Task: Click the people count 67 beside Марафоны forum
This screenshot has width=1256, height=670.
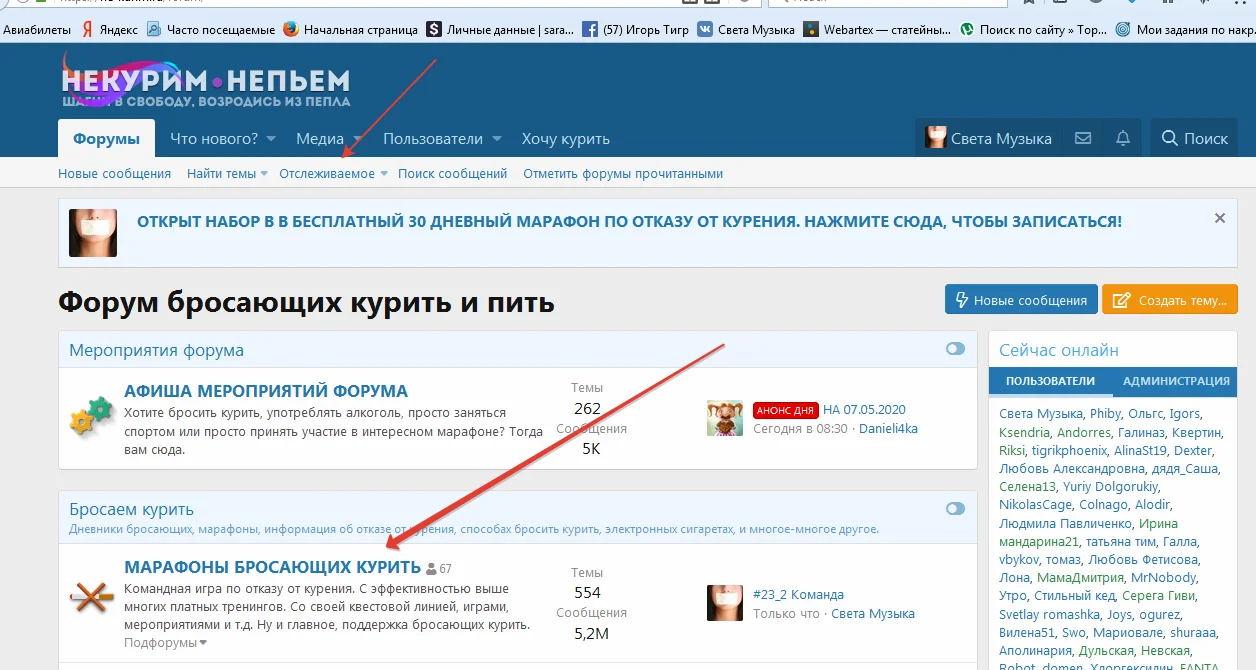Action: (x=439, y=568)
